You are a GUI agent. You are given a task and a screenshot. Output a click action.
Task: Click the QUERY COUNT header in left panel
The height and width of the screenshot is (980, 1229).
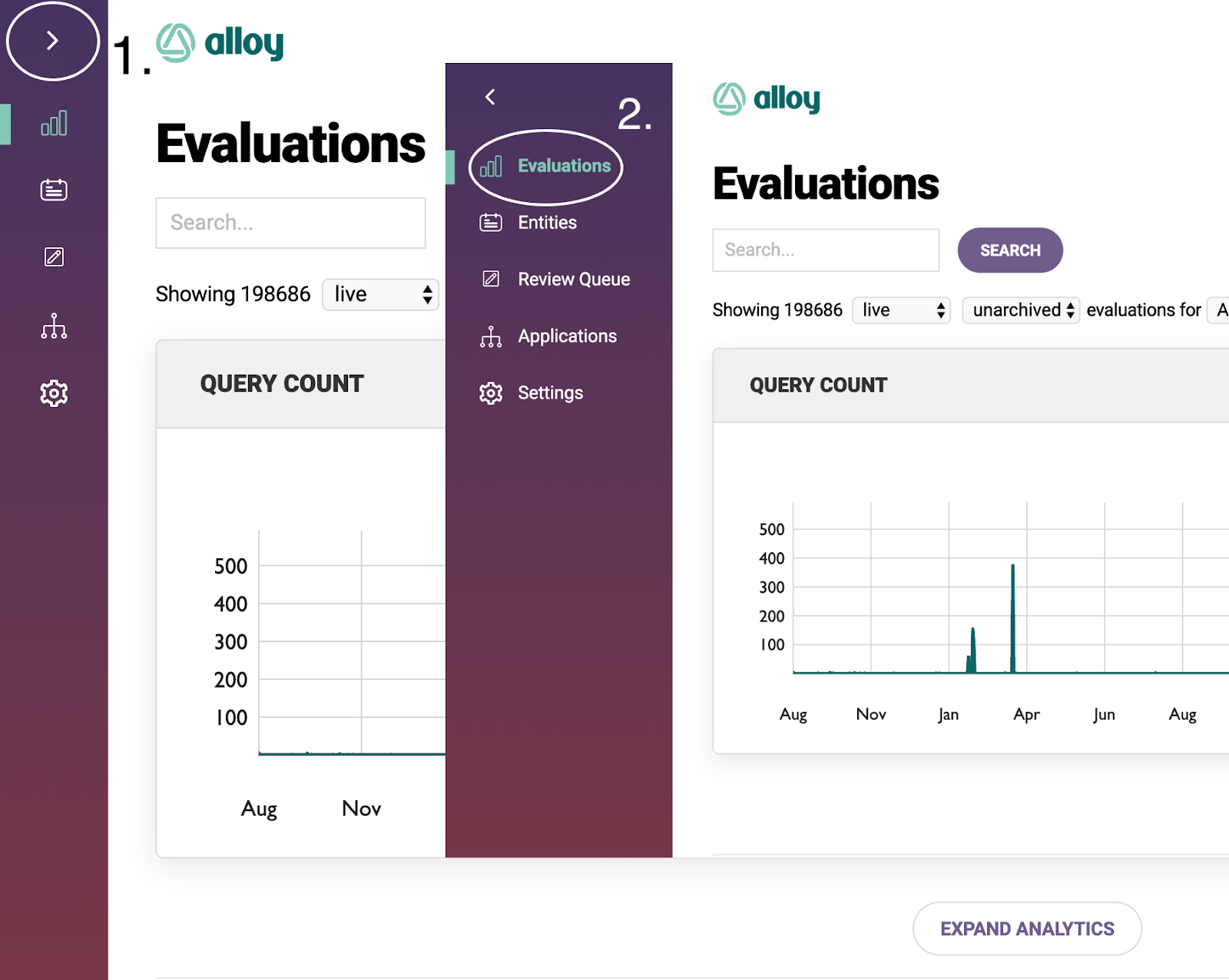click(282, 383)
